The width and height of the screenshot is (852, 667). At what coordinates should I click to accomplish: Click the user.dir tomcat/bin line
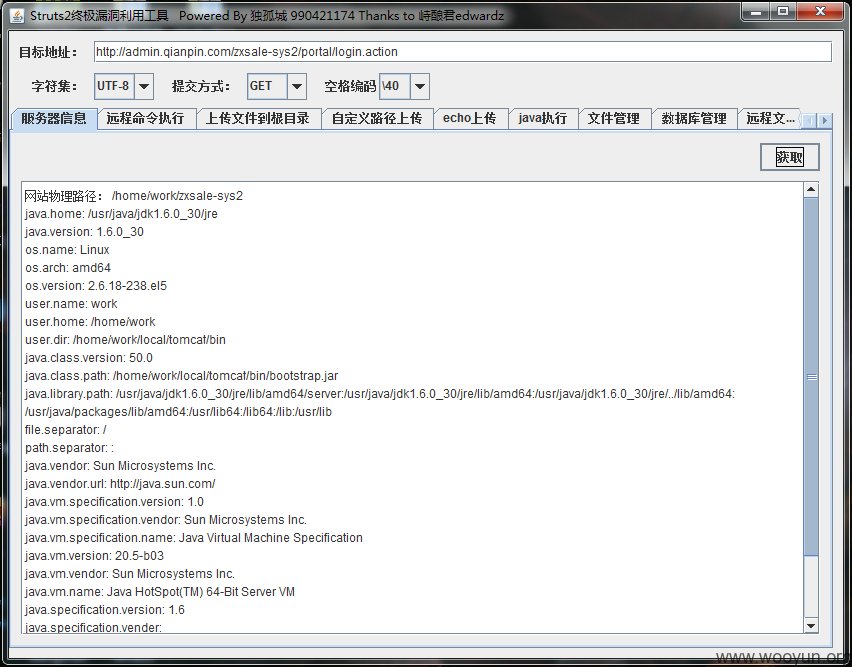pos(126,339)
